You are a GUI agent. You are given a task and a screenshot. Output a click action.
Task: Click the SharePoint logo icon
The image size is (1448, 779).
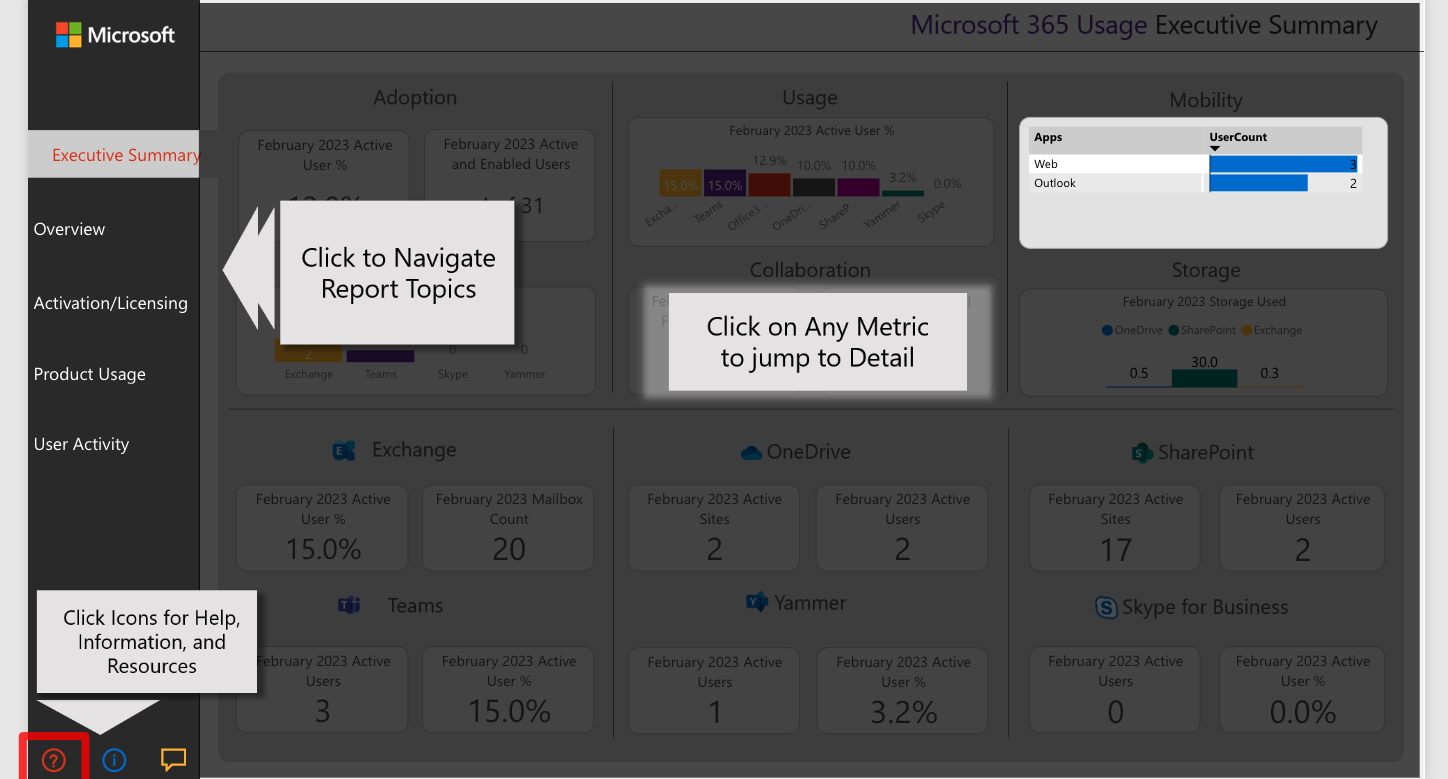[1142, 453]
